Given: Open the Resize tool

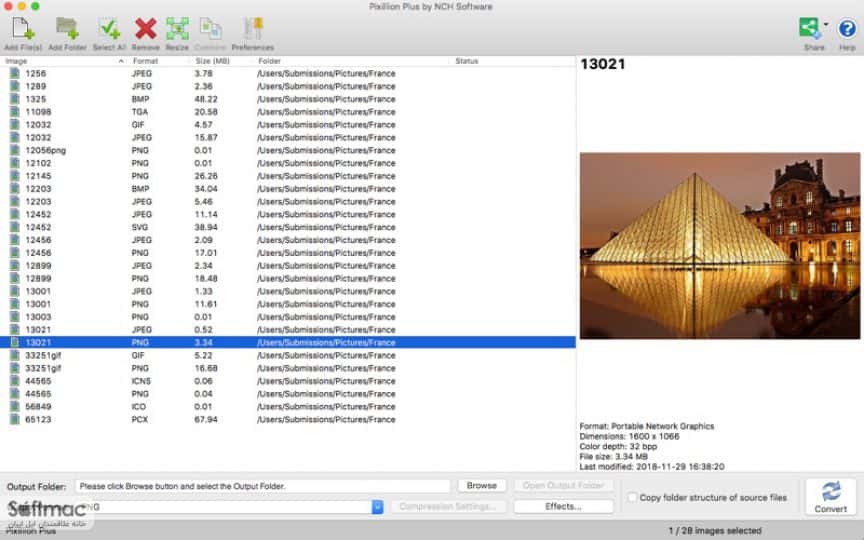Looking at the screenshot, I should (177, 29).
